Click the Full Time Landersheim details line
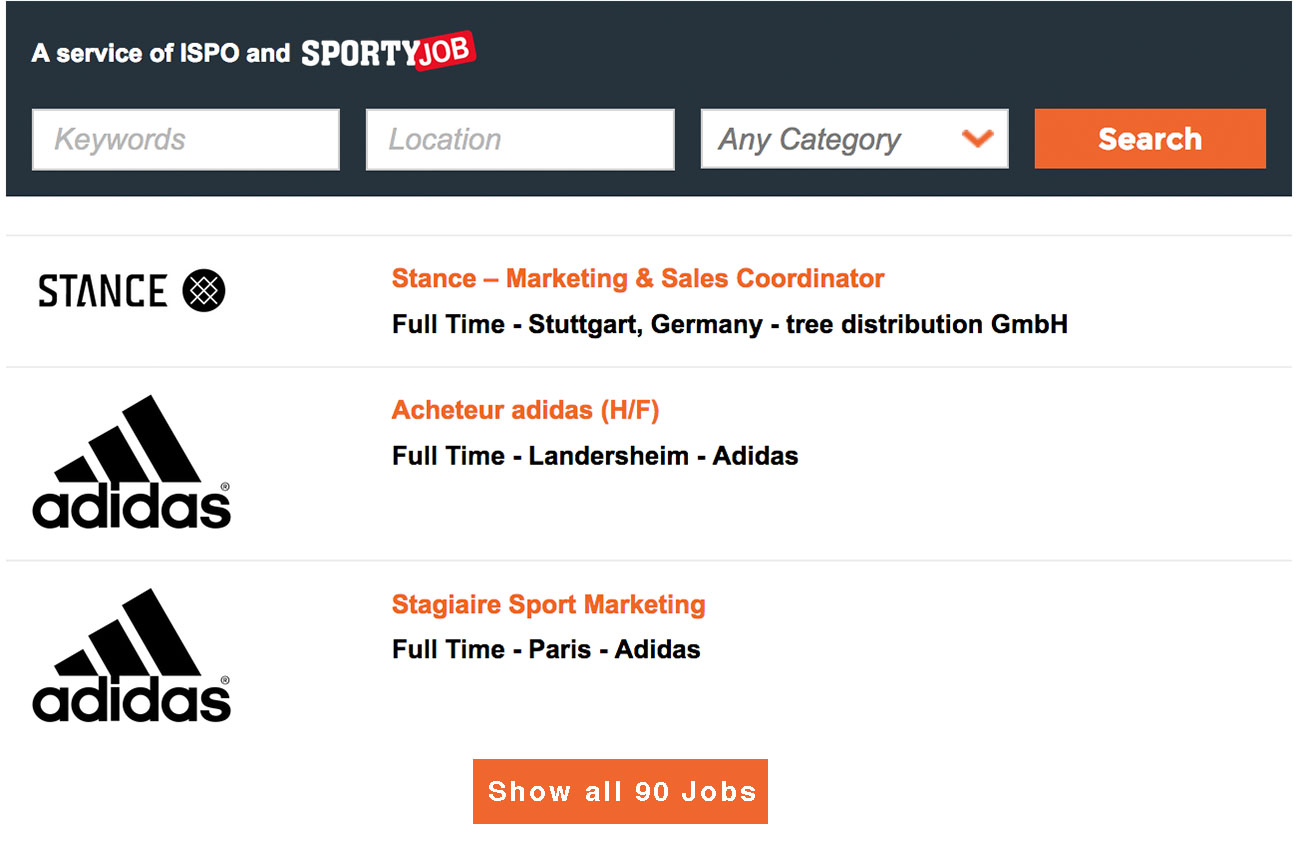1296x862 pixels. [x=595, y=456]
